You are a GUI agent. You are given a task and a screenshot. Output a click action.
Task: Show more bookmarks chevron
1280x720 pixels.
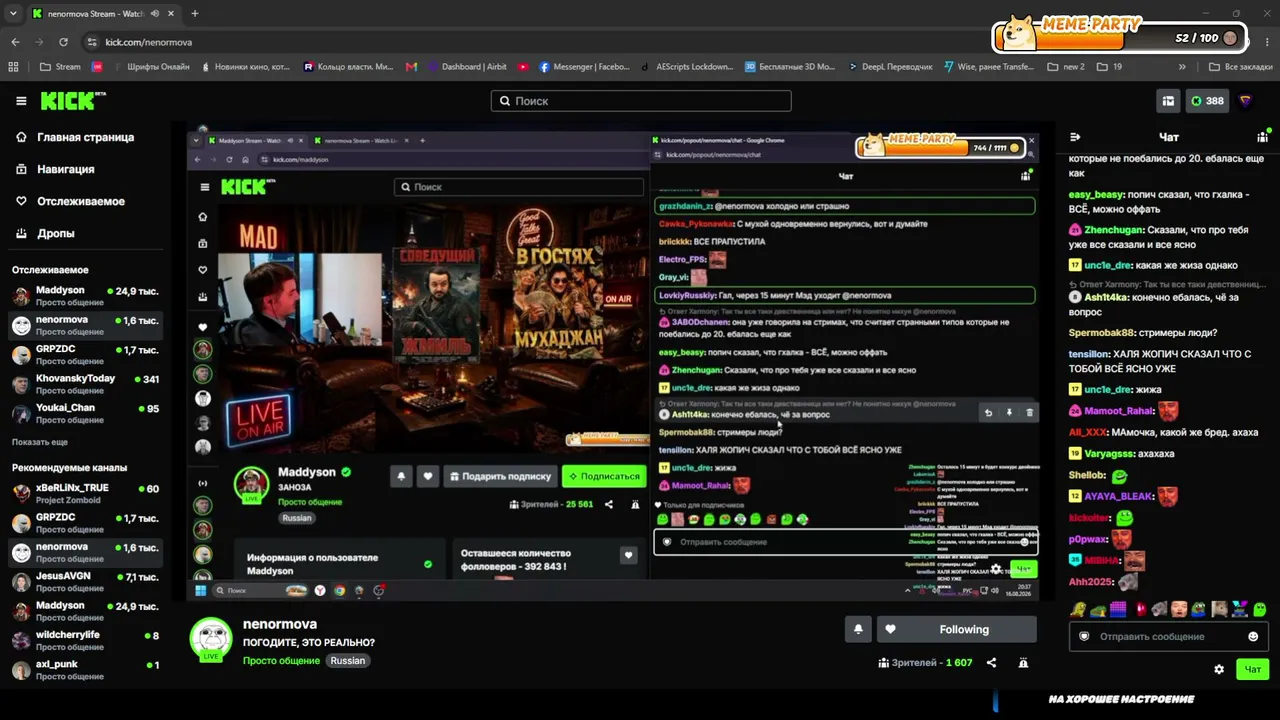(x=1182, y=67)
